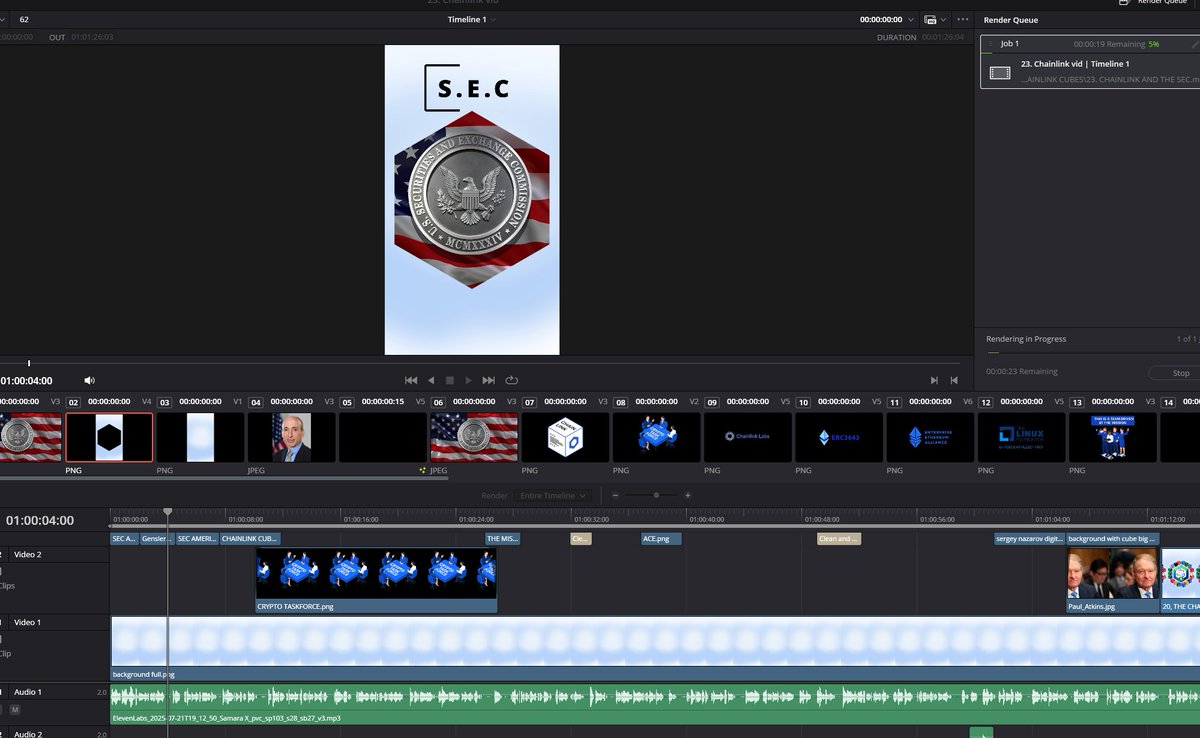Select clip 02 black hexagon thumbnail

pos(109,437)
